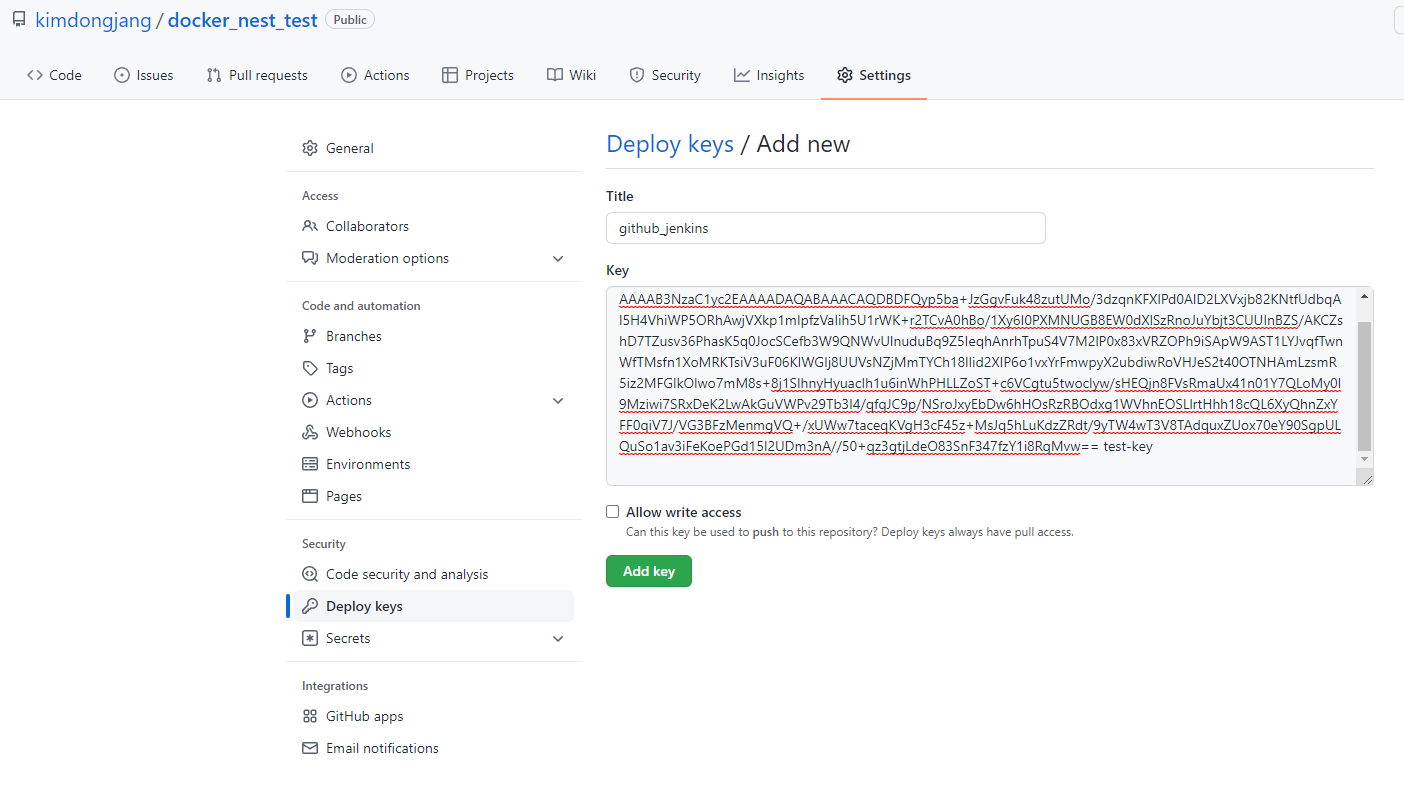Click the Email notifications envelope icon

click(310, 748)
